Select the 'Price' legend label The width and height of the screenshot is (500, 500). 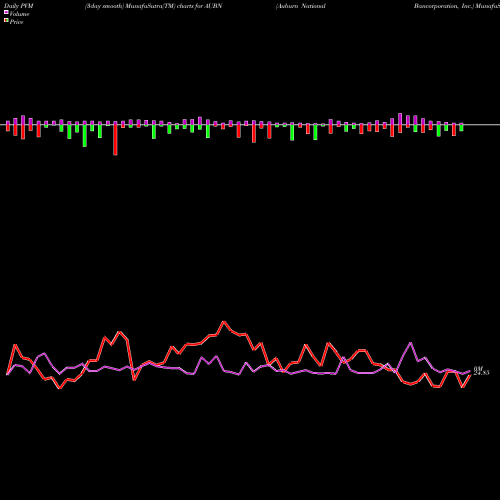click(x=16, y=22)
